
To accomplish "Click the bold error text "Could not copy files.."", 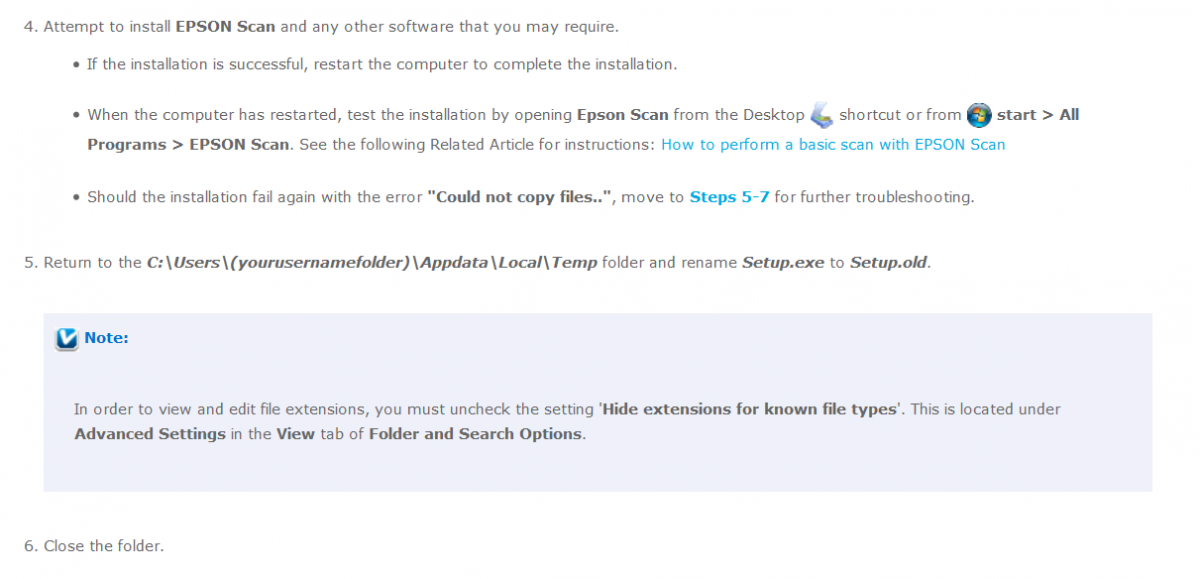I will (x=519, y=197).
